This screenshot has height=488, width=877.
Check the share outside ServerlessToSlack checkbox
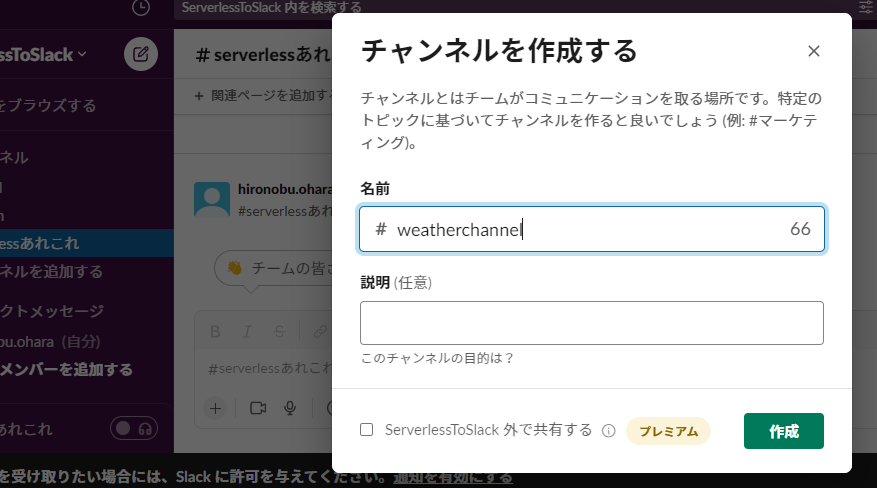pyautogui.click(x=366, y=429)
